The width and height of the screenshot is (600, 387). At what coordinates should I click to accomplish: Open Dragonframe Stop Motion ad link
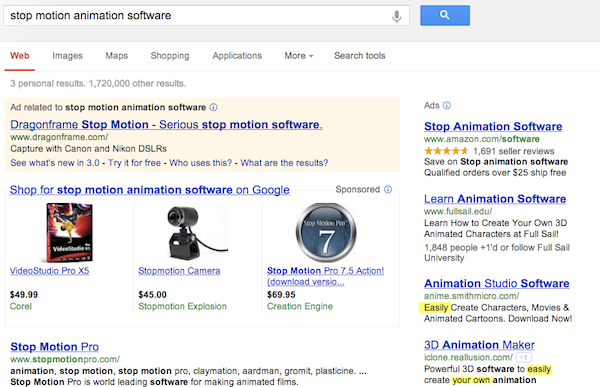pos(166,124)
